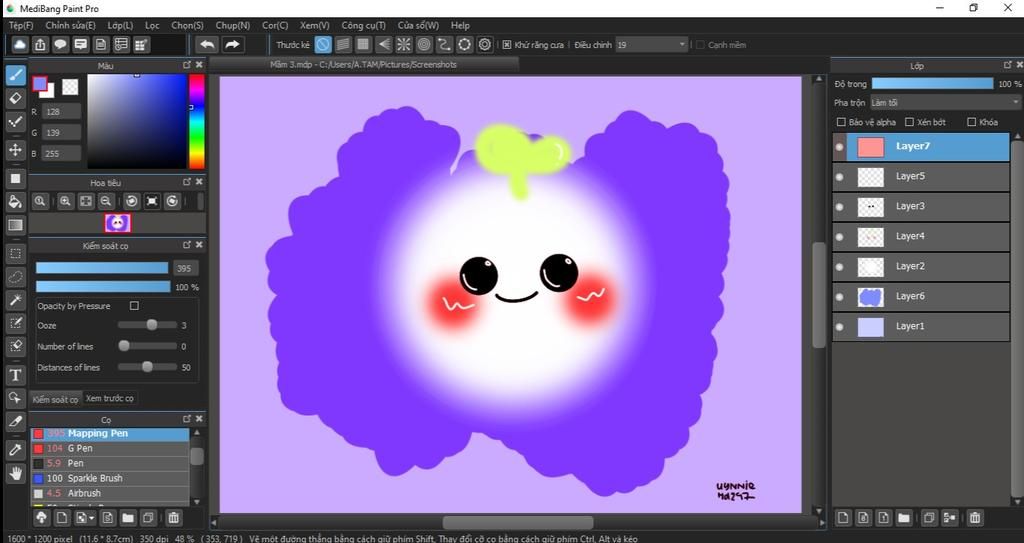Hide Layer7 visibility dot
The width and height of the screenshot is (1024, 543).
(x=839, y=147)
